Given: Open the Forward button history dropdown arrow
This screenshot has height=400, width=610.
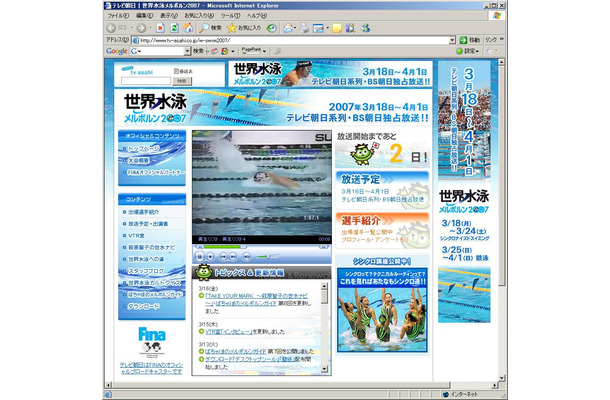Looking at the screenshot, I should (151, 28).
